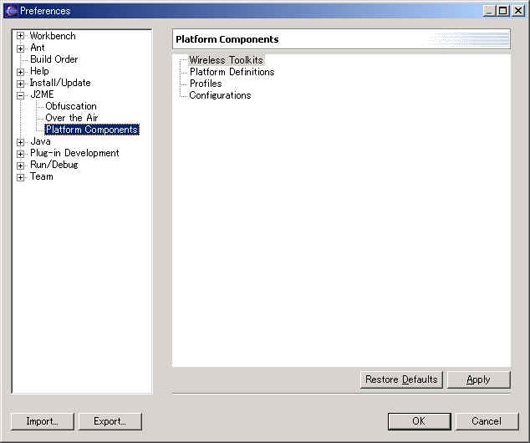The image size is (530, 443).
Task: Confirm preferences with OK button
Action: (419, 421)
